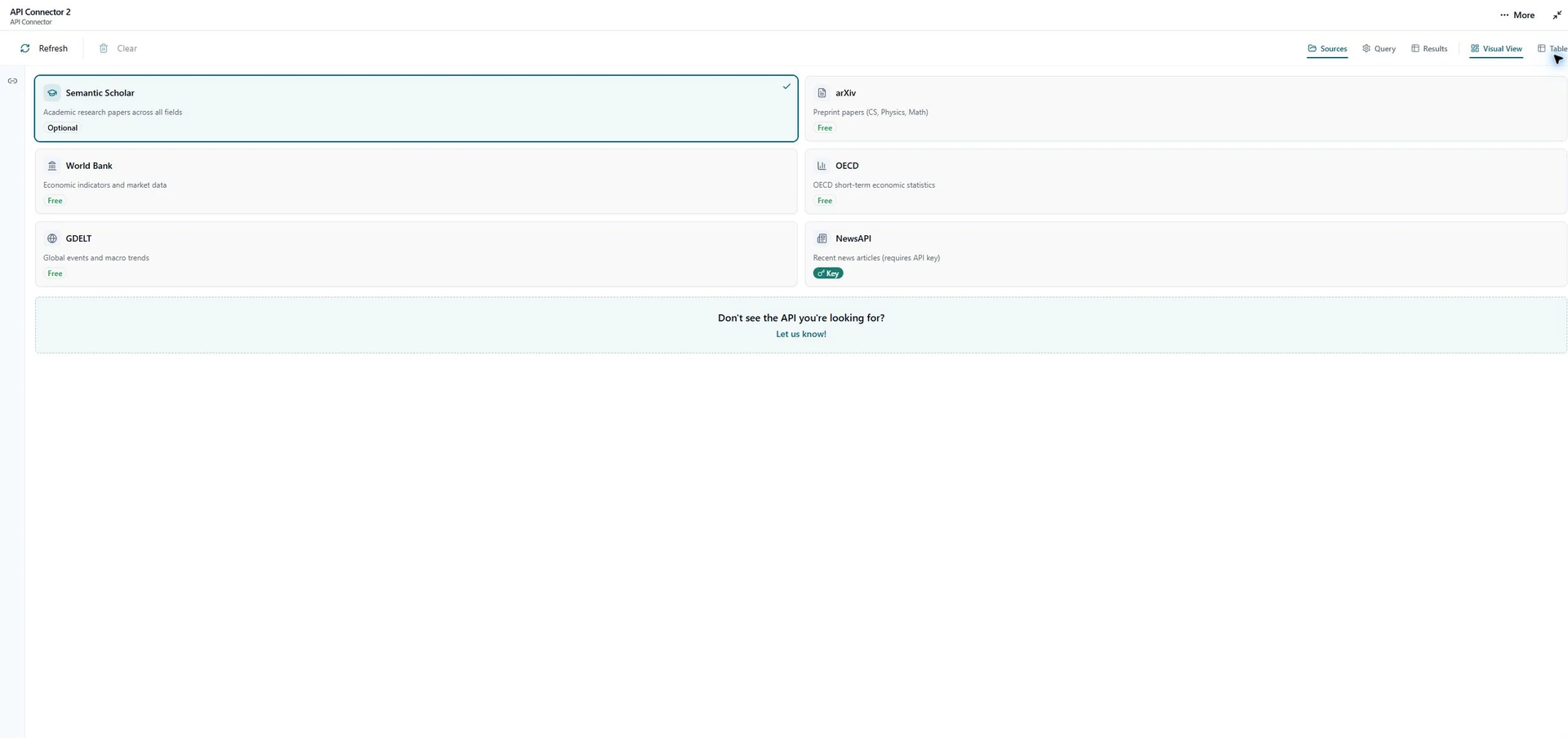Click the Optional badge on Semantic Scholar
Viewport: 1568px width, 738px height.
click(x=62, y=128)
